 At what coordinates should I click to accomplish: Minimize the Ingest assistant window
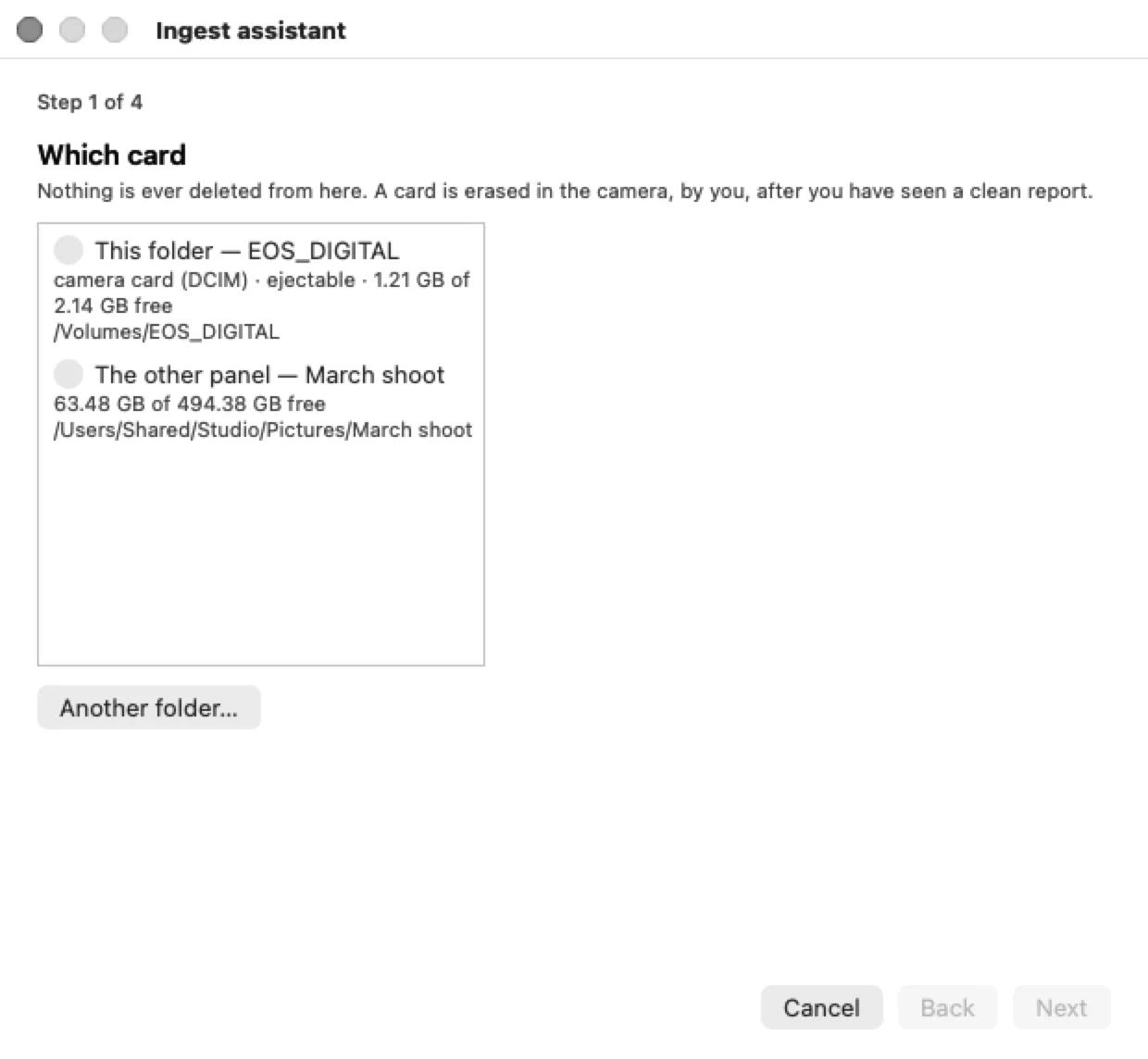72,30
